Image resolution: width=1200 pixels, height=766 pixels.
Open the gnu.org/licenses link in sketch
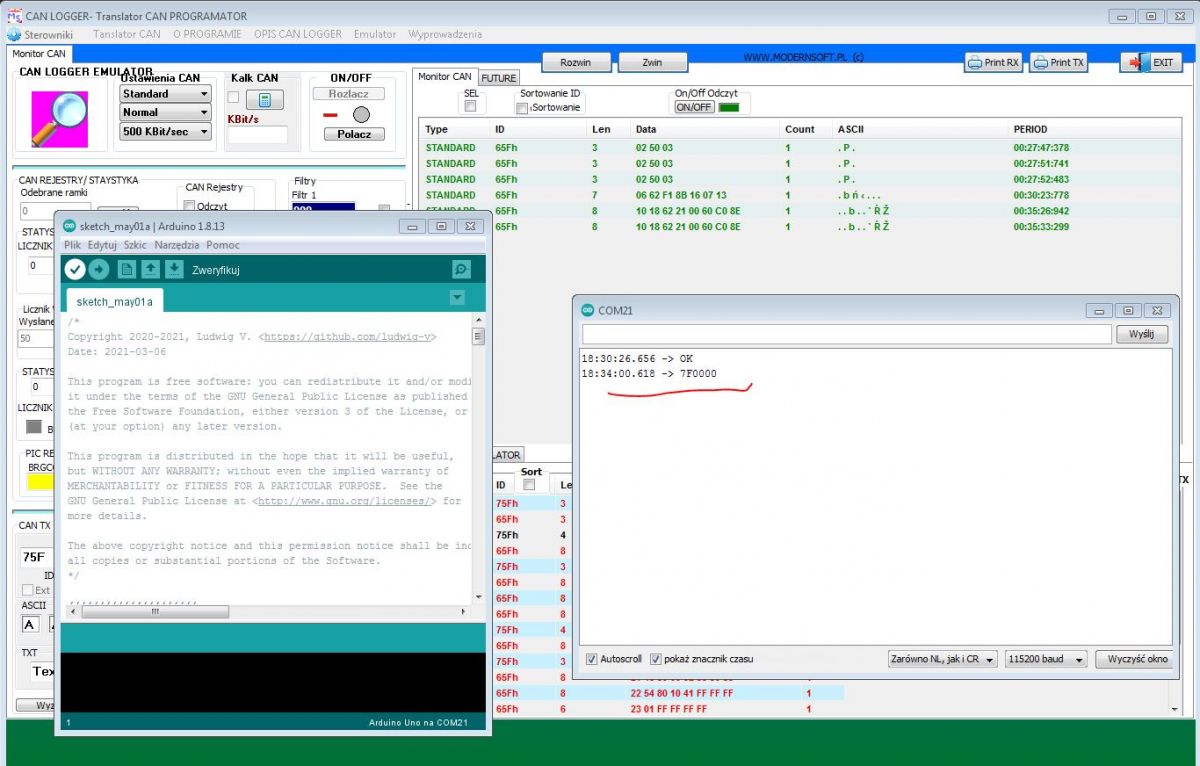[x=346, y=501]
